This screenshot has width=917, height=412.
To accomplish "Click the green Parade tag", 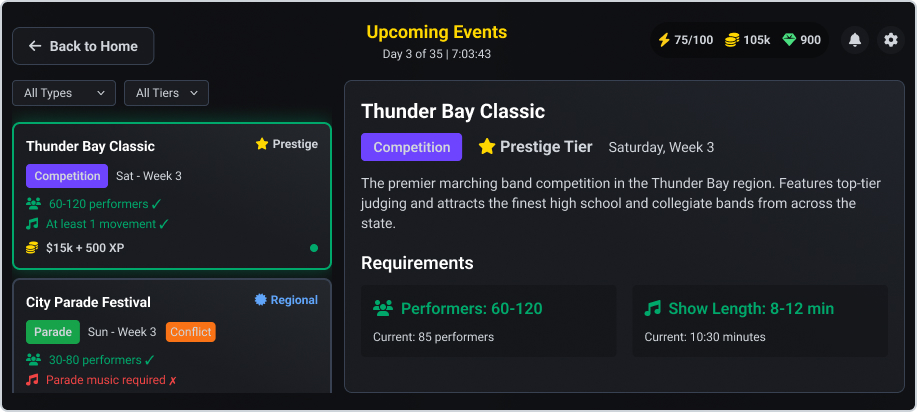I will (53, 332).
